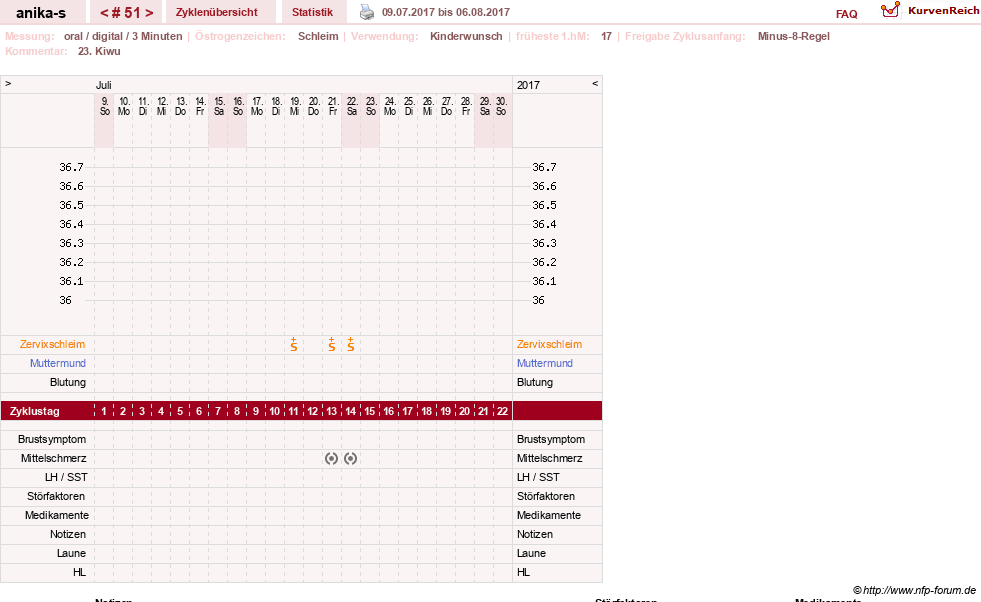981x602 pixels.
Task: Click the left Muttermund row label
Action: pyautogui.click(x=58, y=363)
